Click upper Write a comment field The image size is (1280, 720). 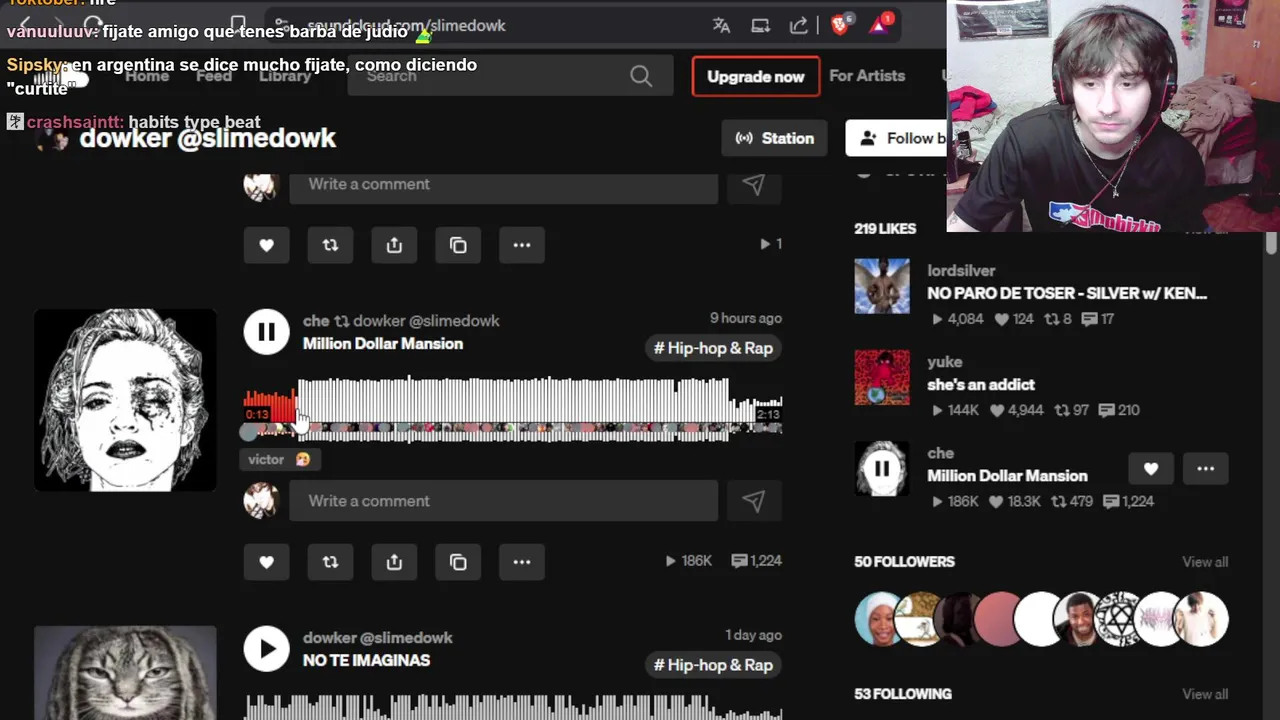[x=503, y=185]
